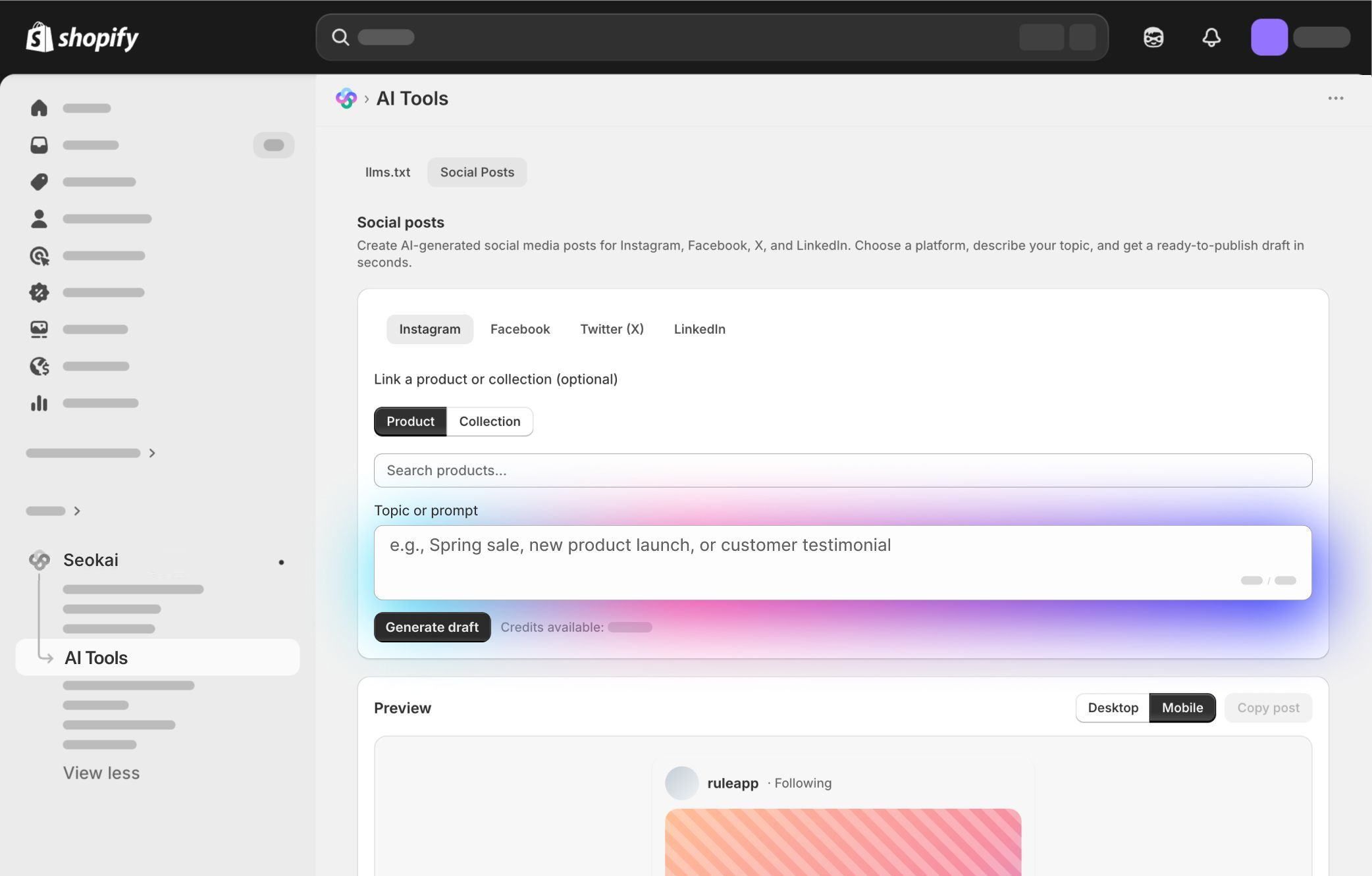The image size is (1372, 876).
Task: Open Analytics via the bar chart icon
Action: point(39,403)
